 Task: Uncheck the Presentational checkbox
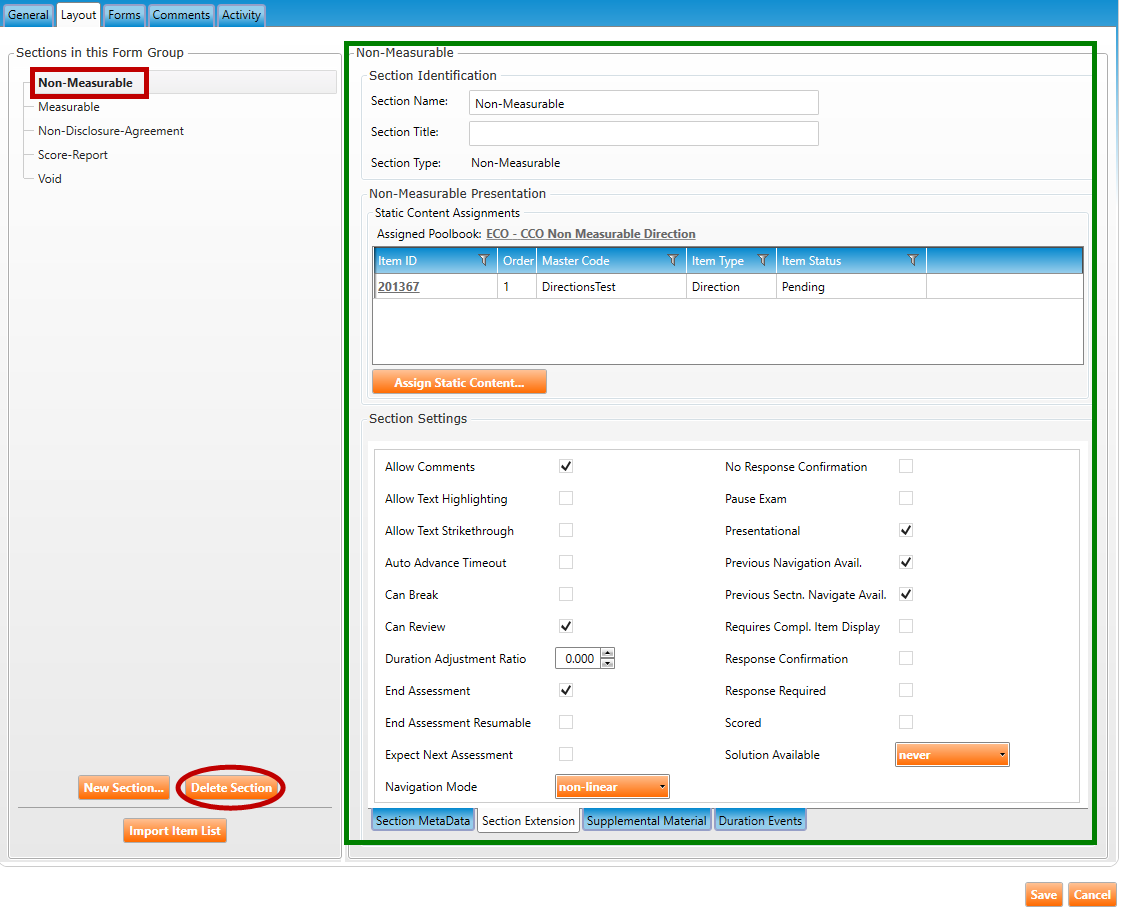[x=906, y=531]
